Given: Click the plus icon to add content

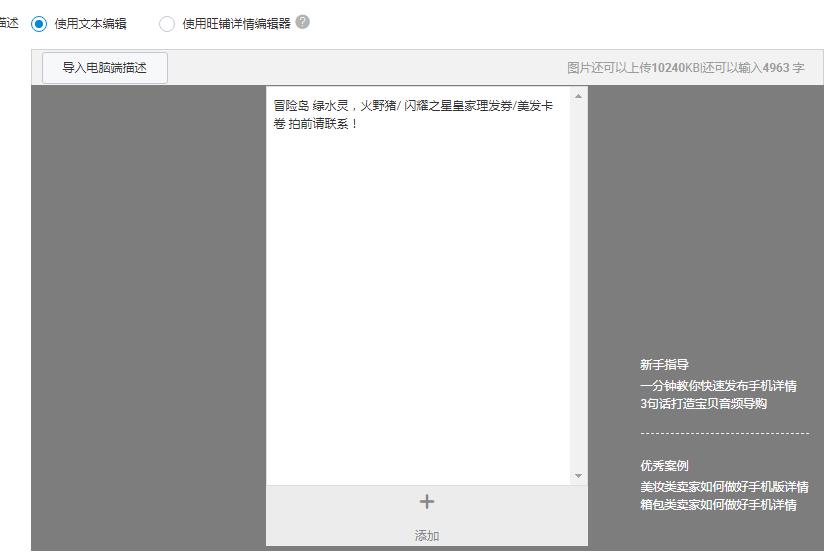Looking at the screenshot, I should [427, 502].
